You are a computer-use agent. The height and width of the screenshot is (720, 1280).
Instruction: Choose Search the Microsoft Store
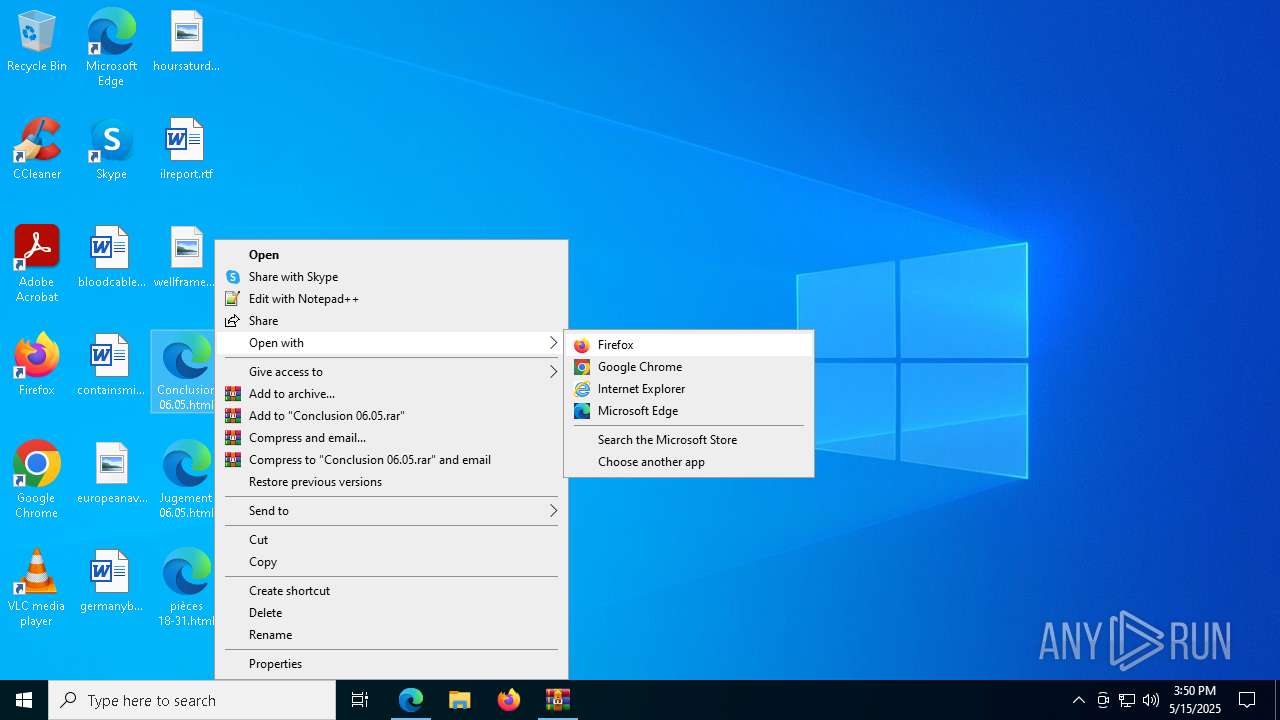click(689, 440)
